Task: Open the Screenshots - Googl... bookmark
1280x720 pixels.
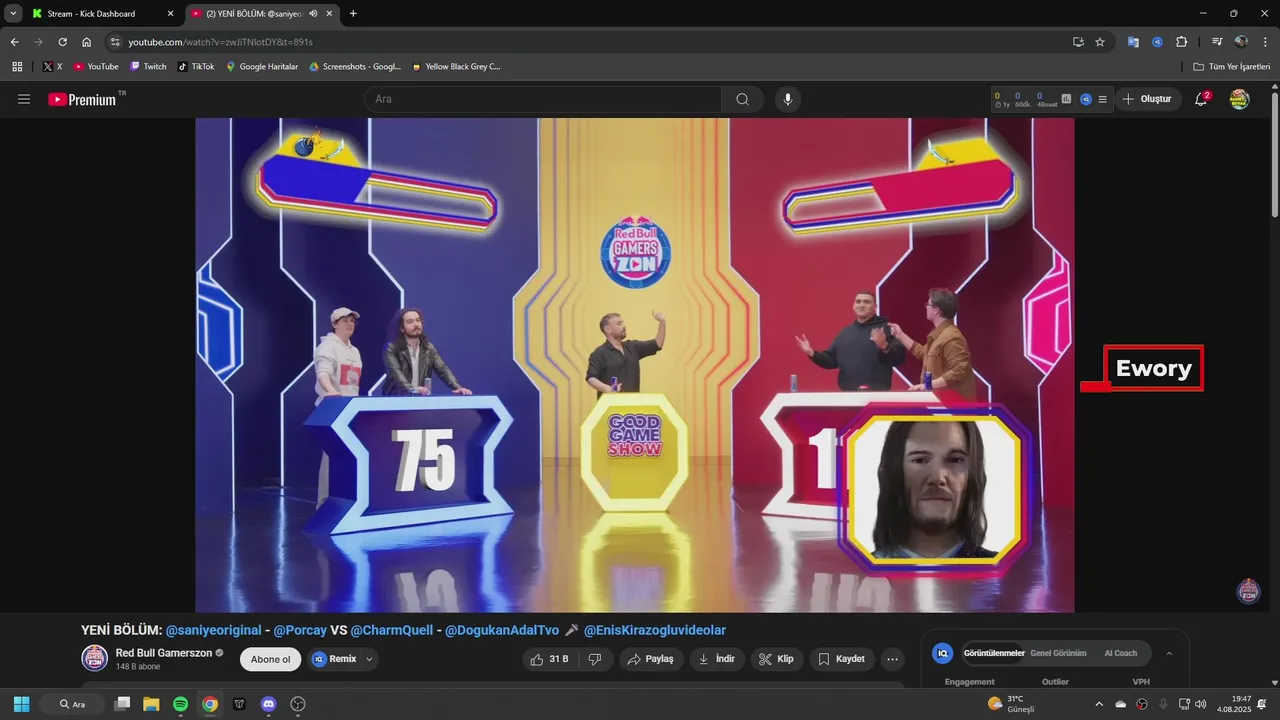Action: [x=355, y=66]
